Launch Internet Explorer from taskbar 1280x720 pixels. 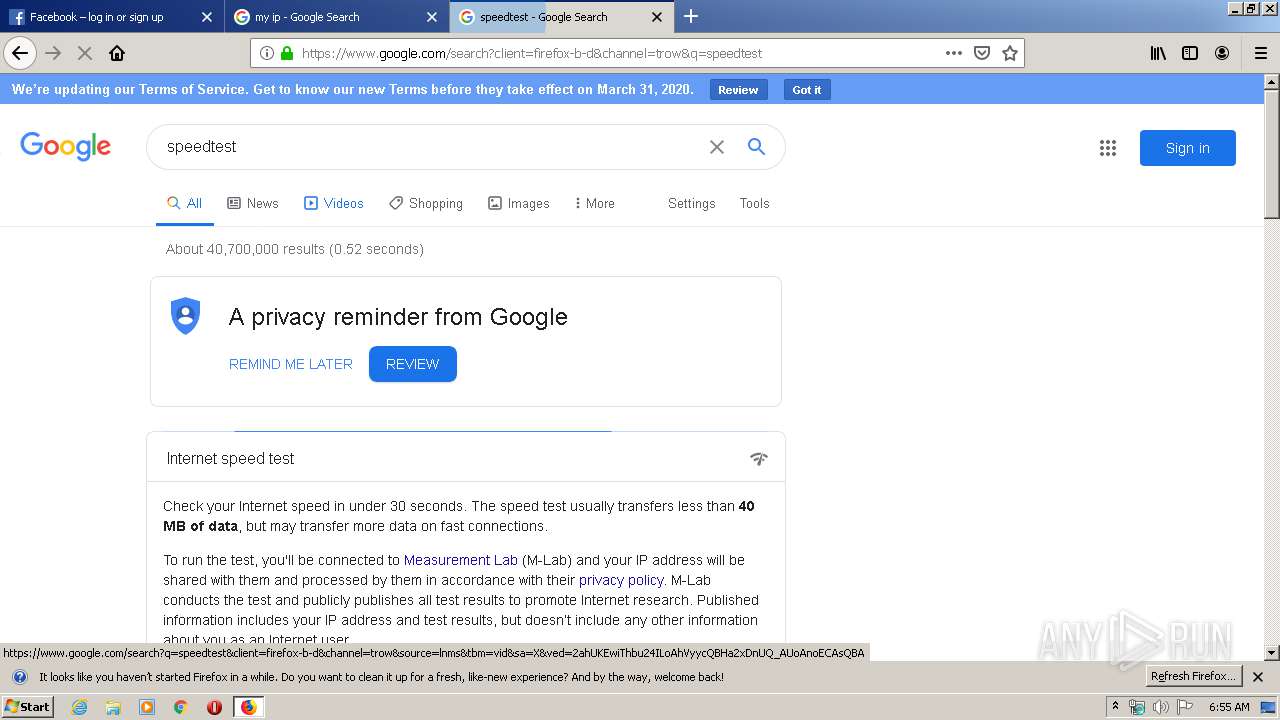(80, 707)
